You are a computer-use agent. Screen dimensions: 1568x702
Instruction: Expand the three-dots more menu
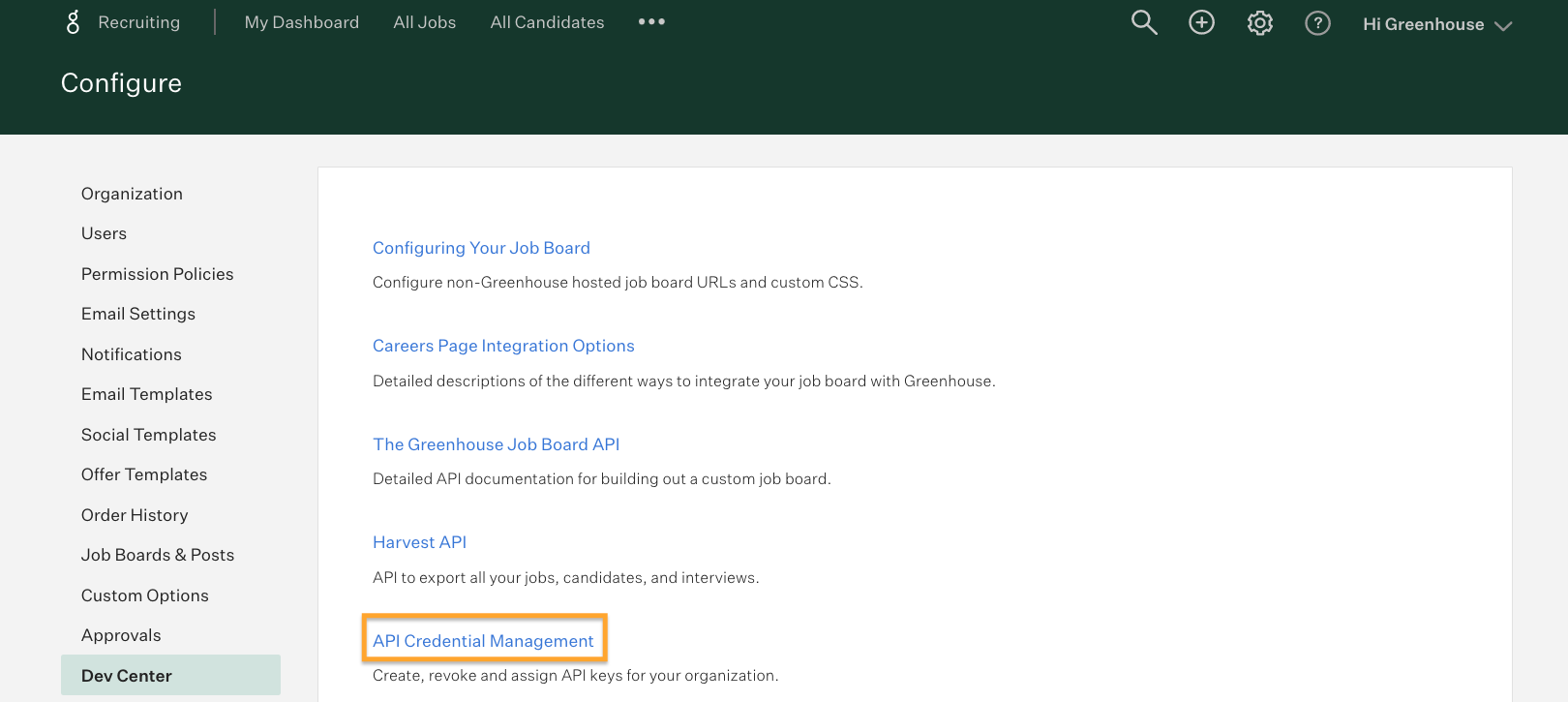[651, 21]
